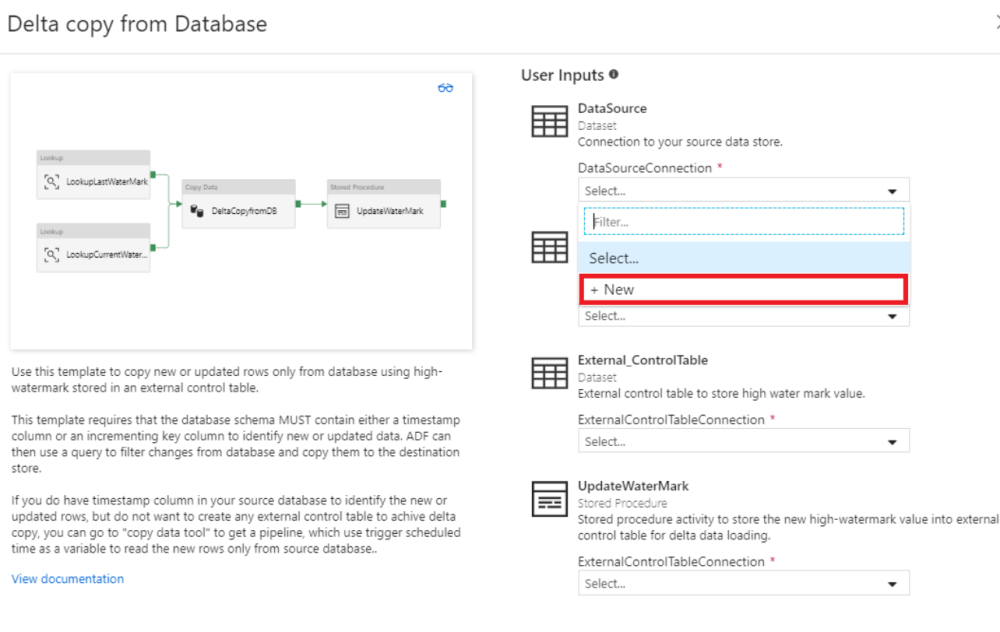Click the Filter text field
1000x632 pixels.
pos(743,222)
